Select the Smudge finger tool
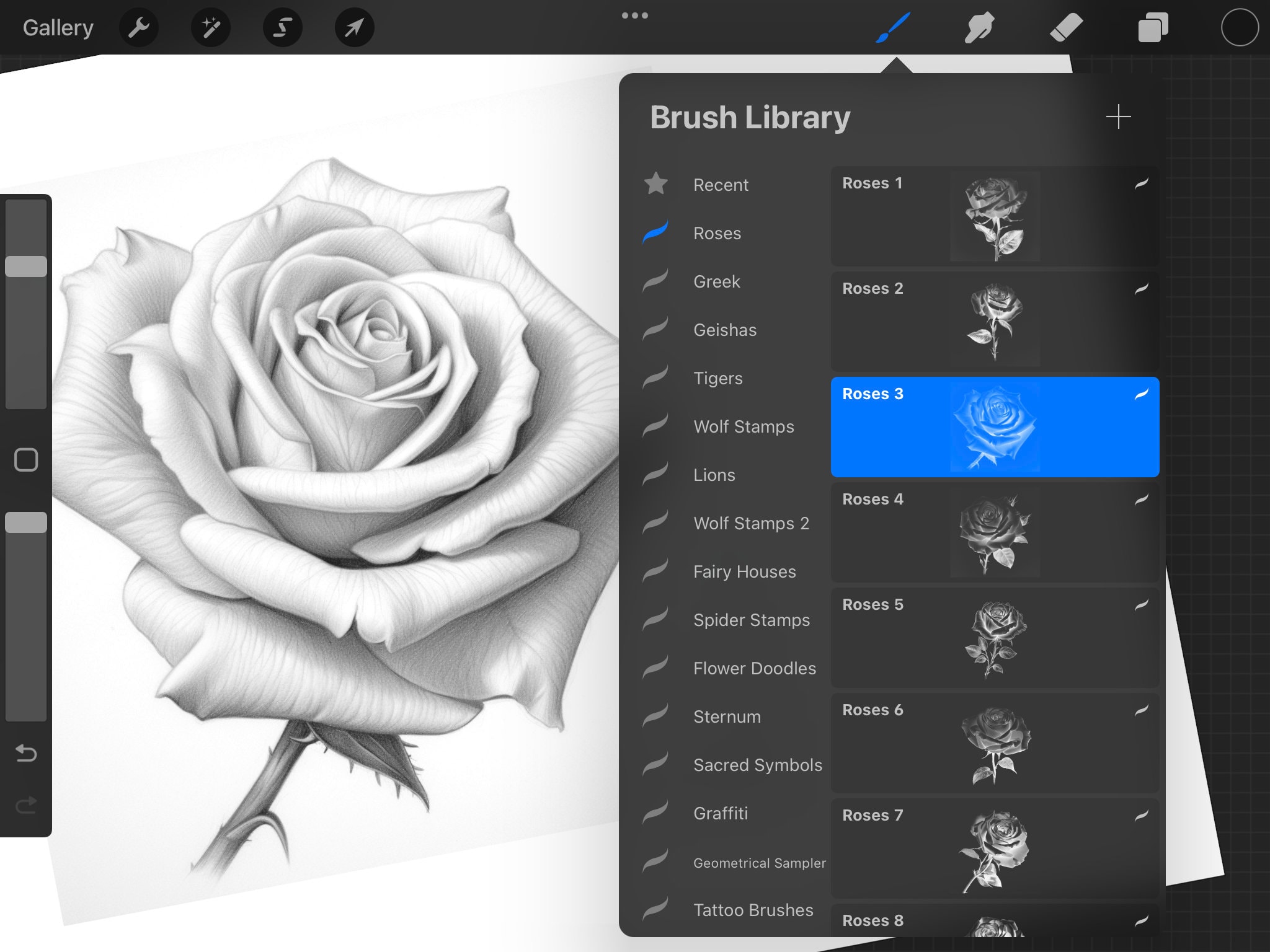Screen dimensions: 1270x952 click(x=980, y=27)
